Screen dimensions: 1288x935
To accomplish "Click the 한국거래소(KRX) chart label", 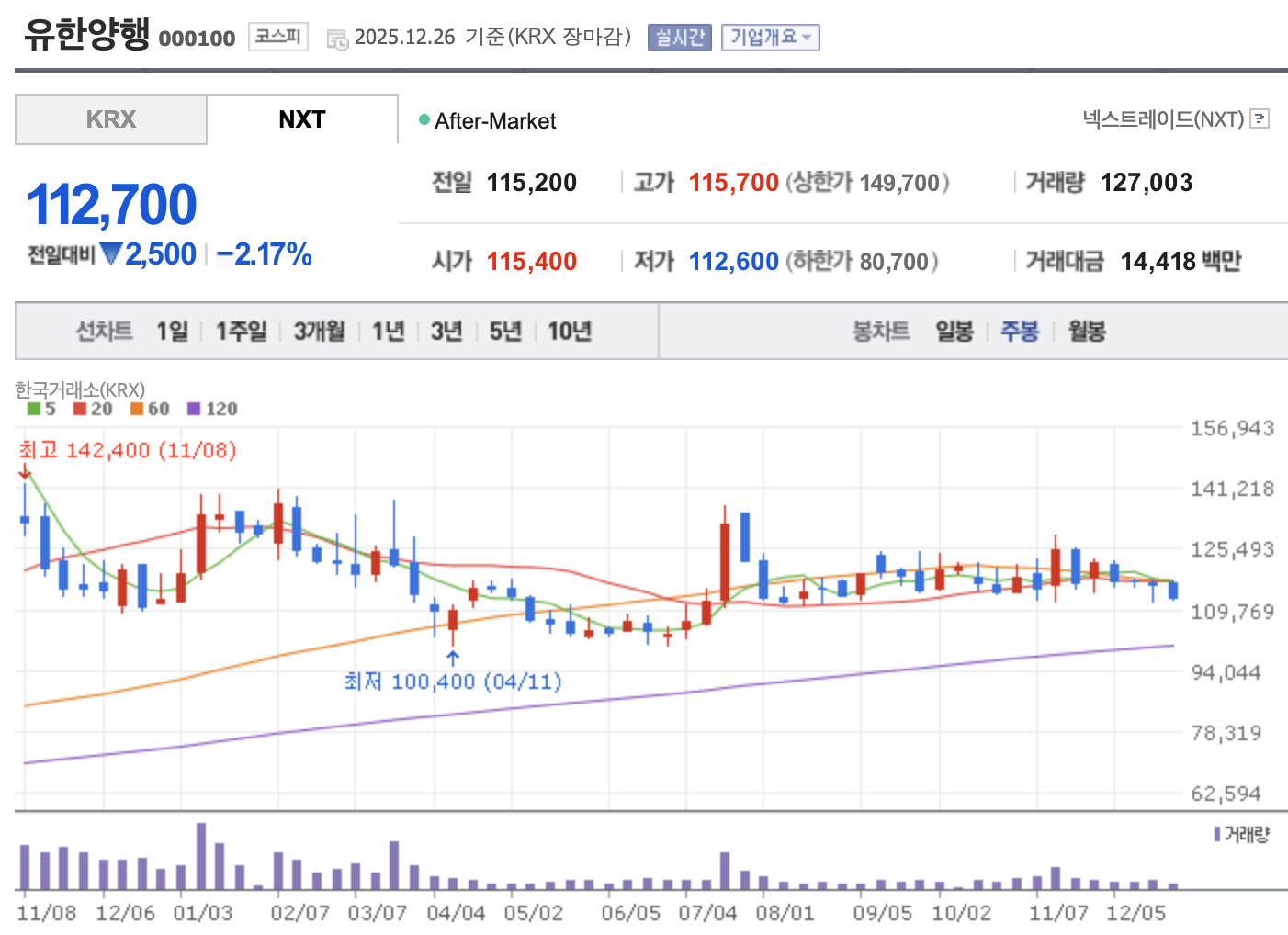I will click(x=80, y=390).
